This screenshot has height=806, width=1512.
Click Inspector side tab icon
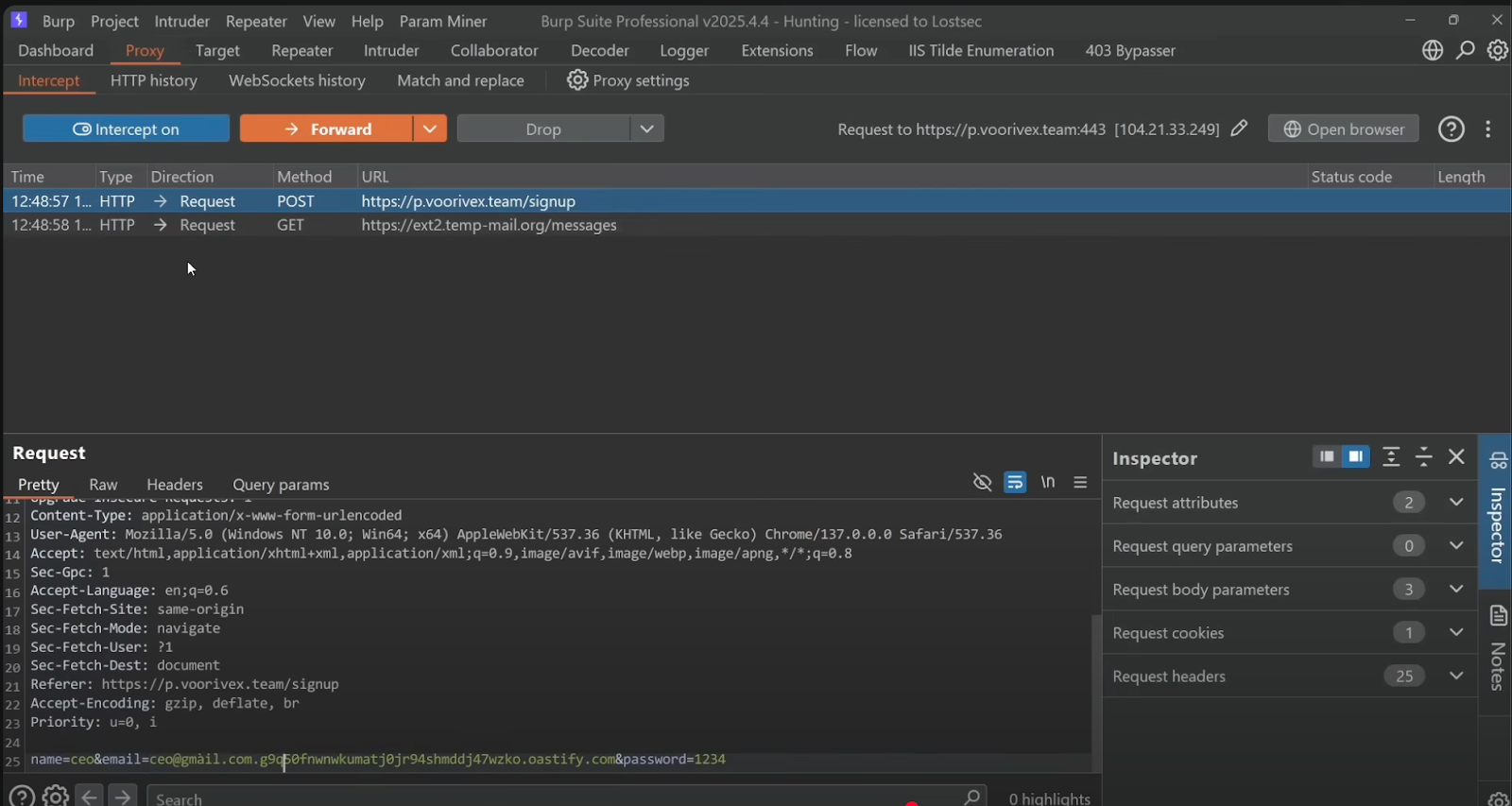pyautogui.click(x=1499, y=460)
